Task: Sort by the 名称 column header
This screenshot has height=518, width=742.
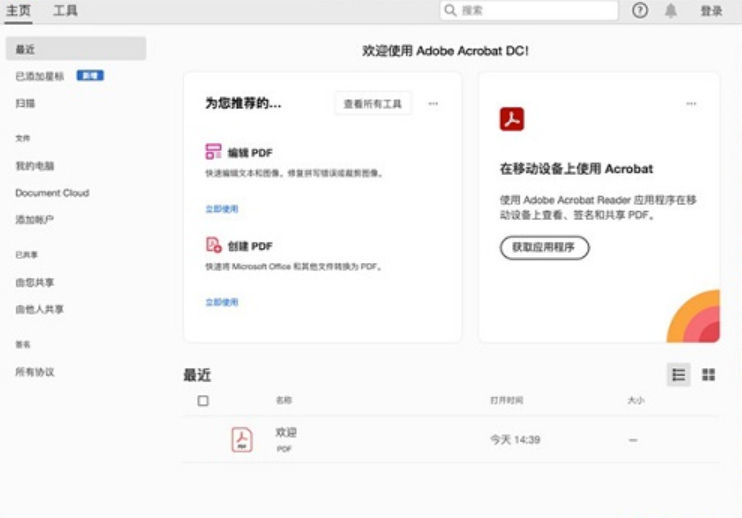Action: pos(284,400)
